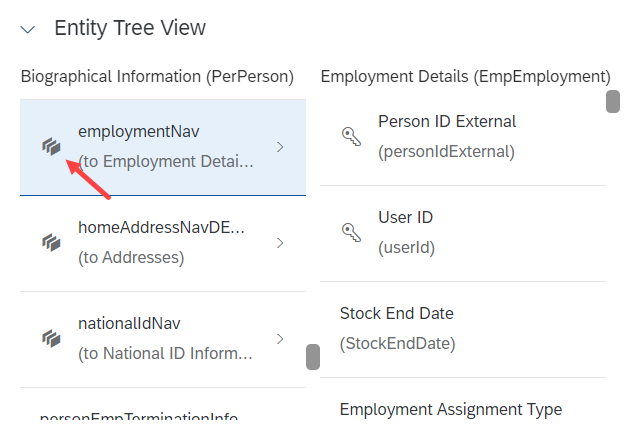Click the key icon beside Person ID External
The image size is (630, 443).
(351, 136)
